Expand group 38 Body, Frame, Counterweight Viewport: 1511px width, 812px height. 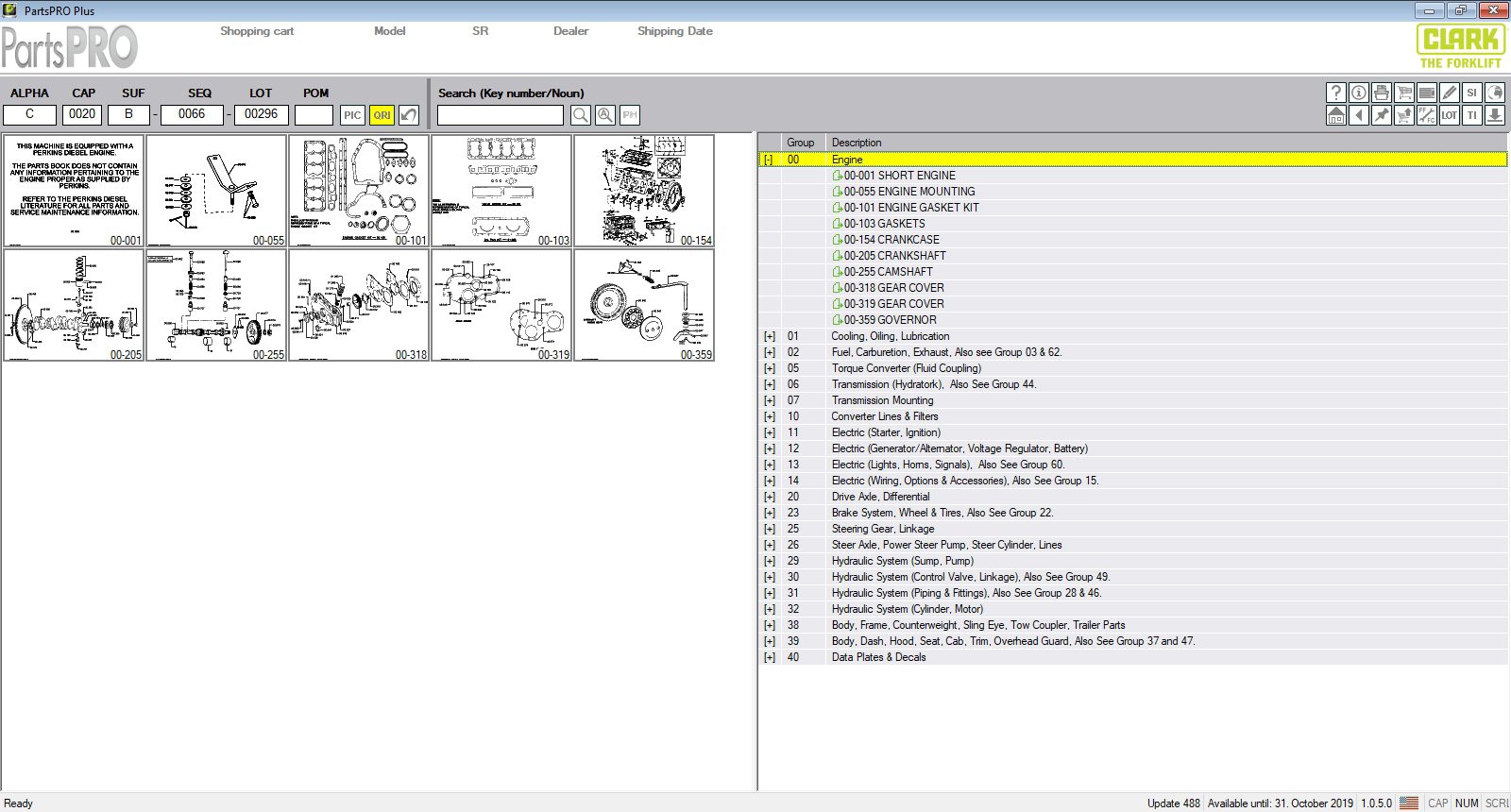tap(770, 626)
